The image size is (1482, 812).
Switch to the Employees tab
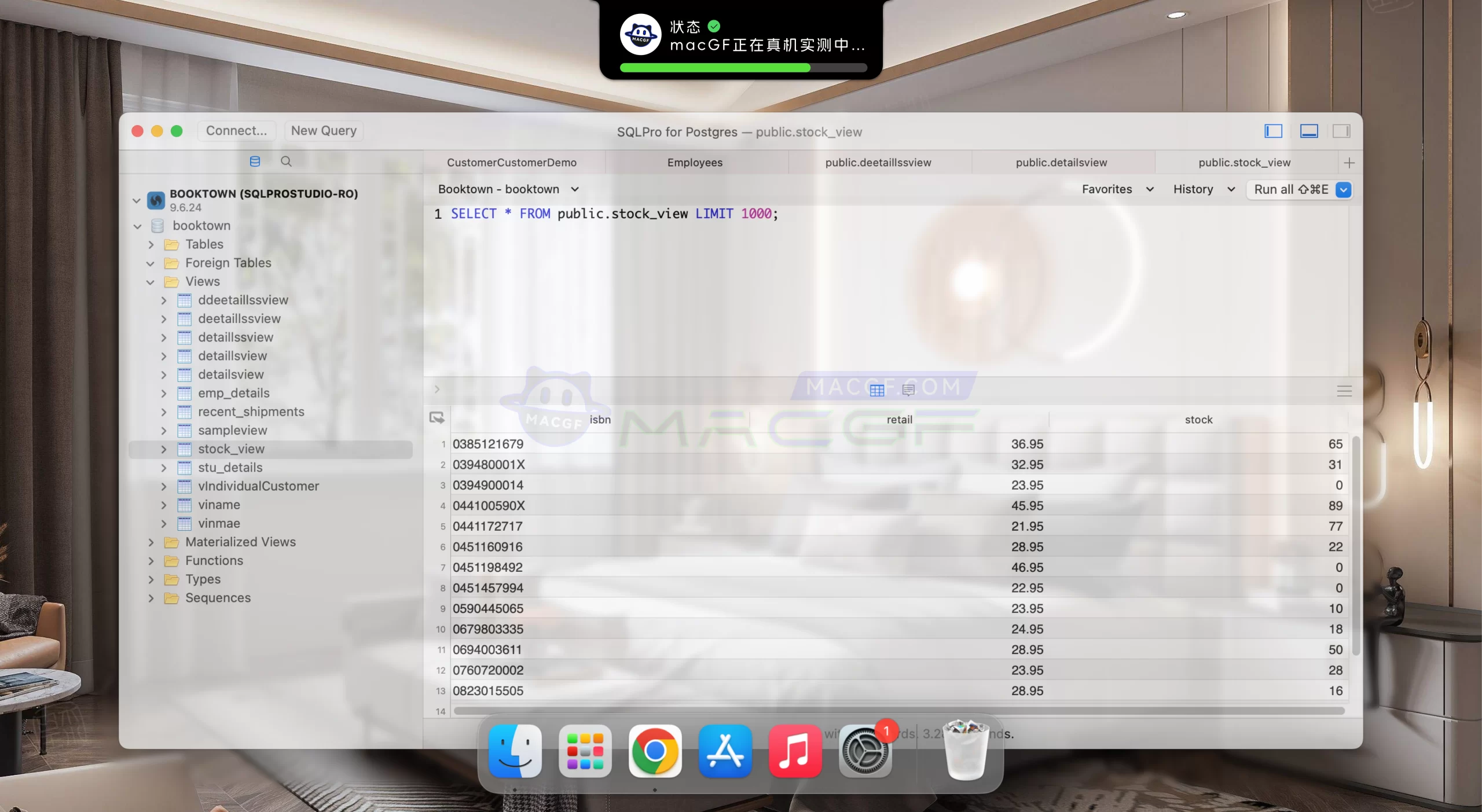tap(695, 163)
